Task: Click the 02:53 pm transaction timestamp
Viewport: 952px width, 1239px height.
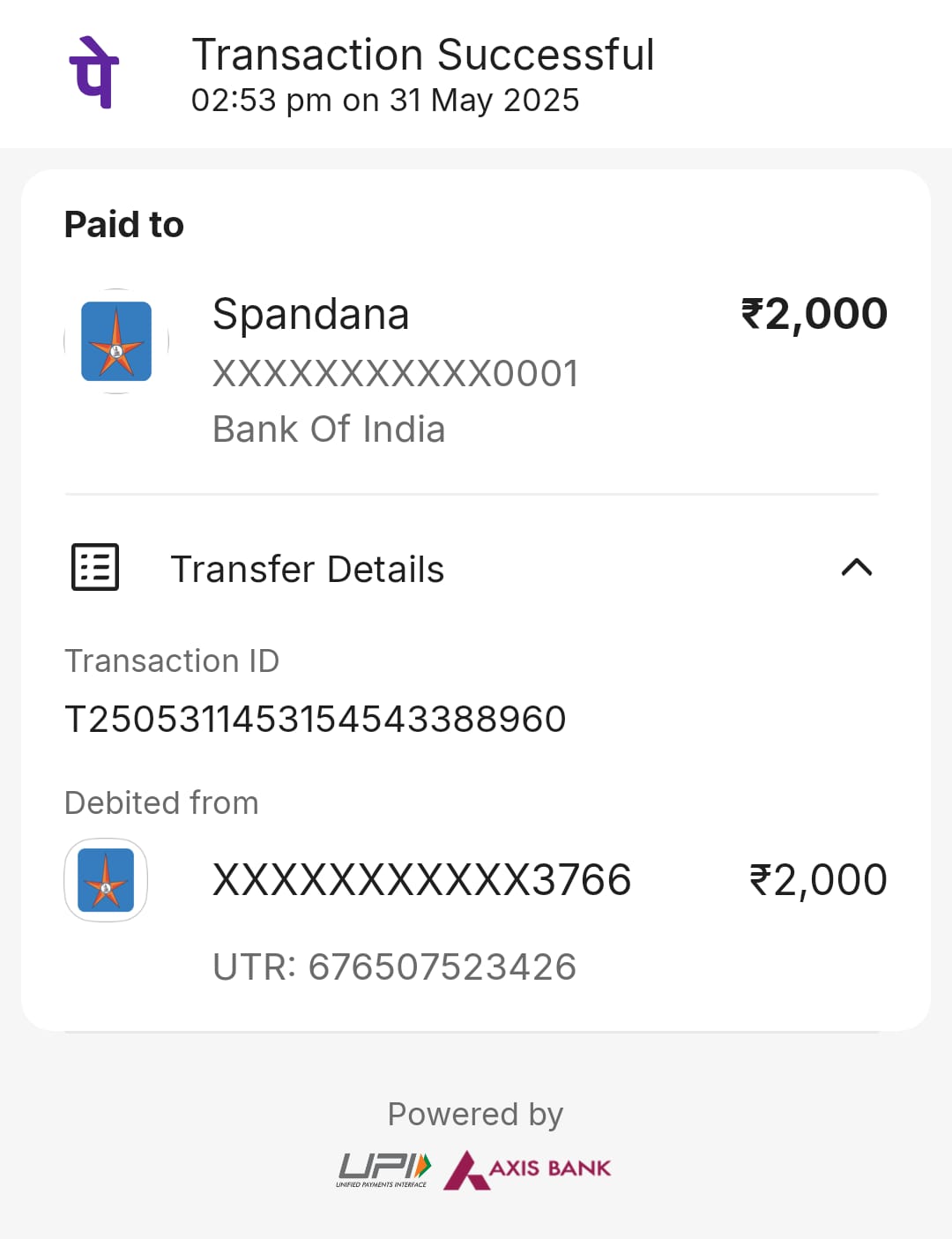Action: [385, 101]
